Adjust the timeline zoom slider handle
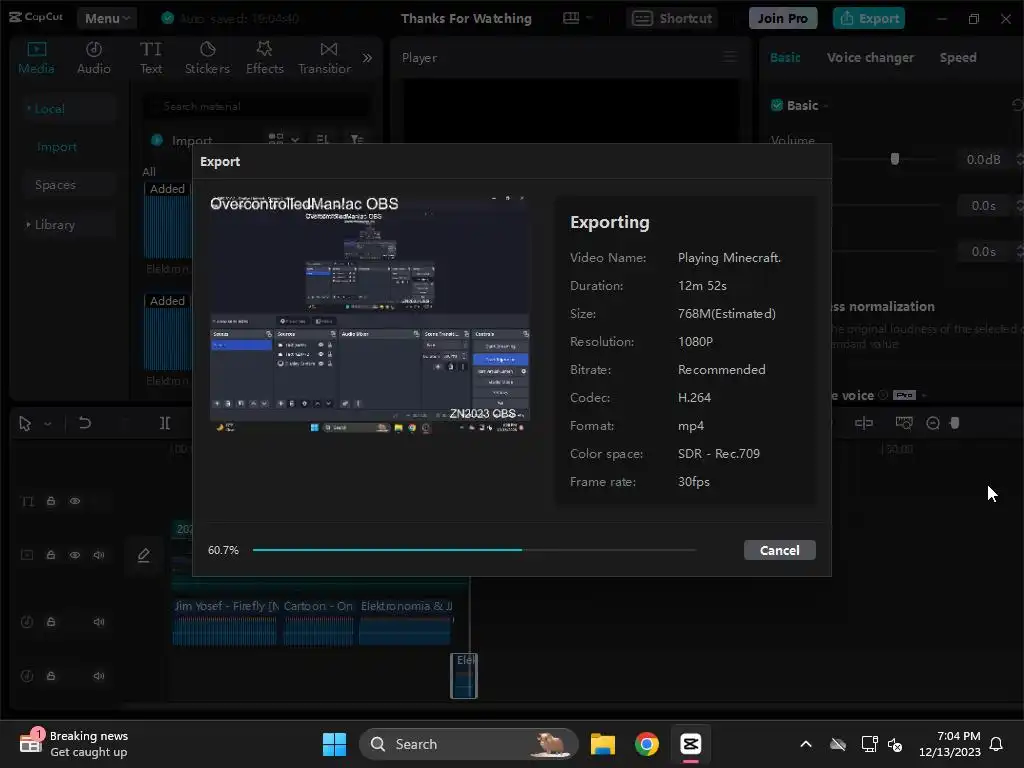This screenshot has height=768, width=1024. point(955,423)
